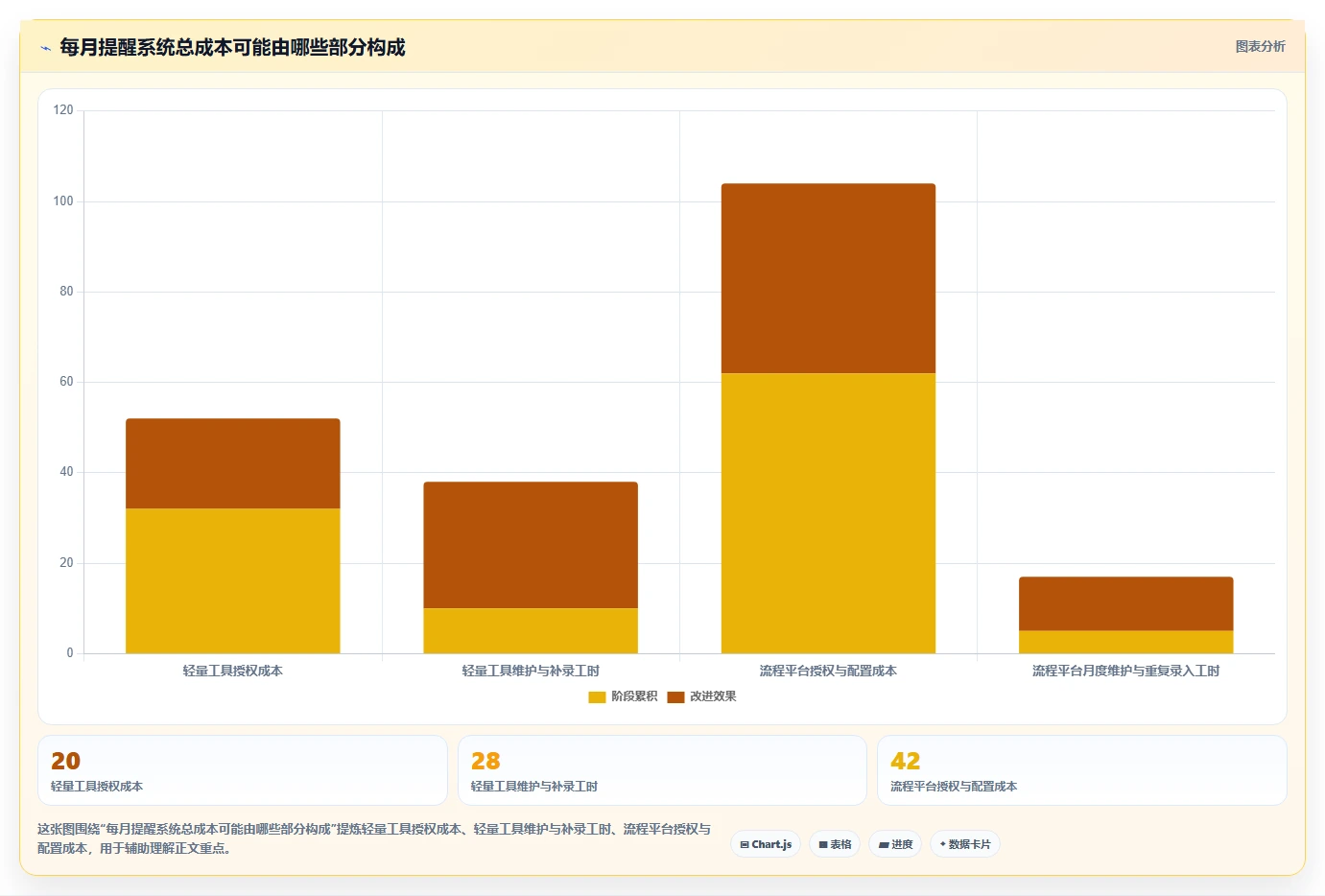1325x896 pixels.
Task: Click the brown segment for 流程平台月度维护与重复录入工时
Action: click(1125, 603)
